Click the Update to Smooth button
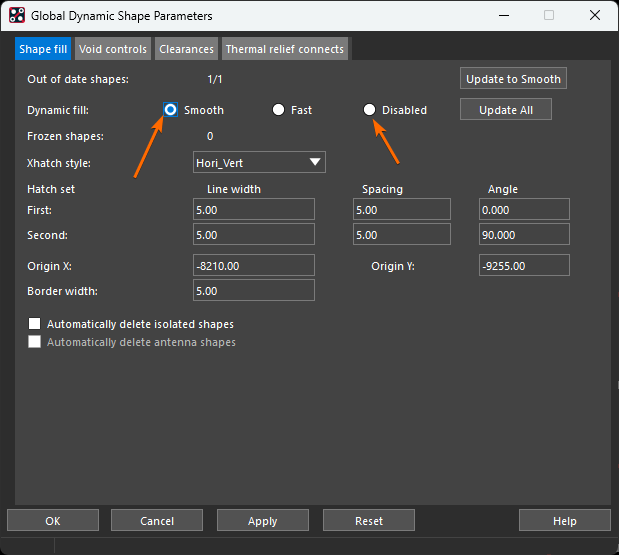 (x=514, y=79)
